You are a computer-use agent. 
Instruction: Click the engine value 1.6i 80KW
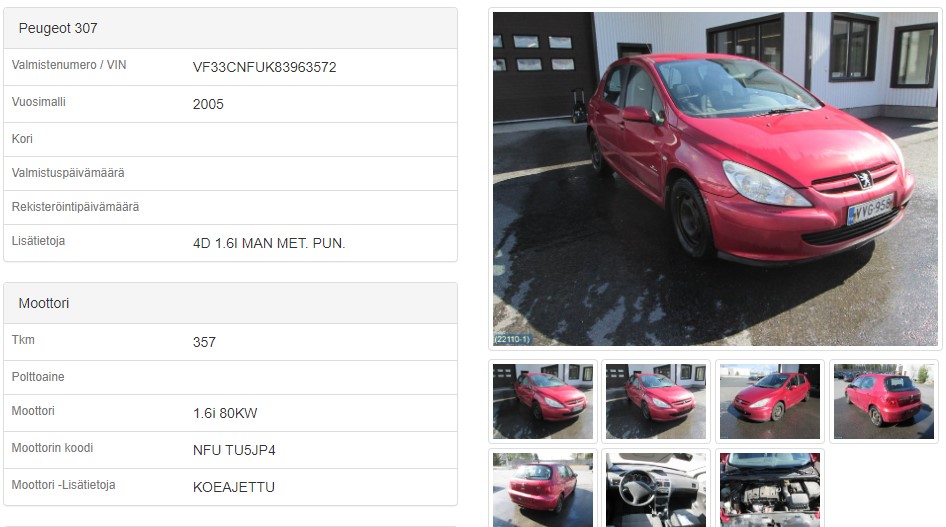click(225, 413)
